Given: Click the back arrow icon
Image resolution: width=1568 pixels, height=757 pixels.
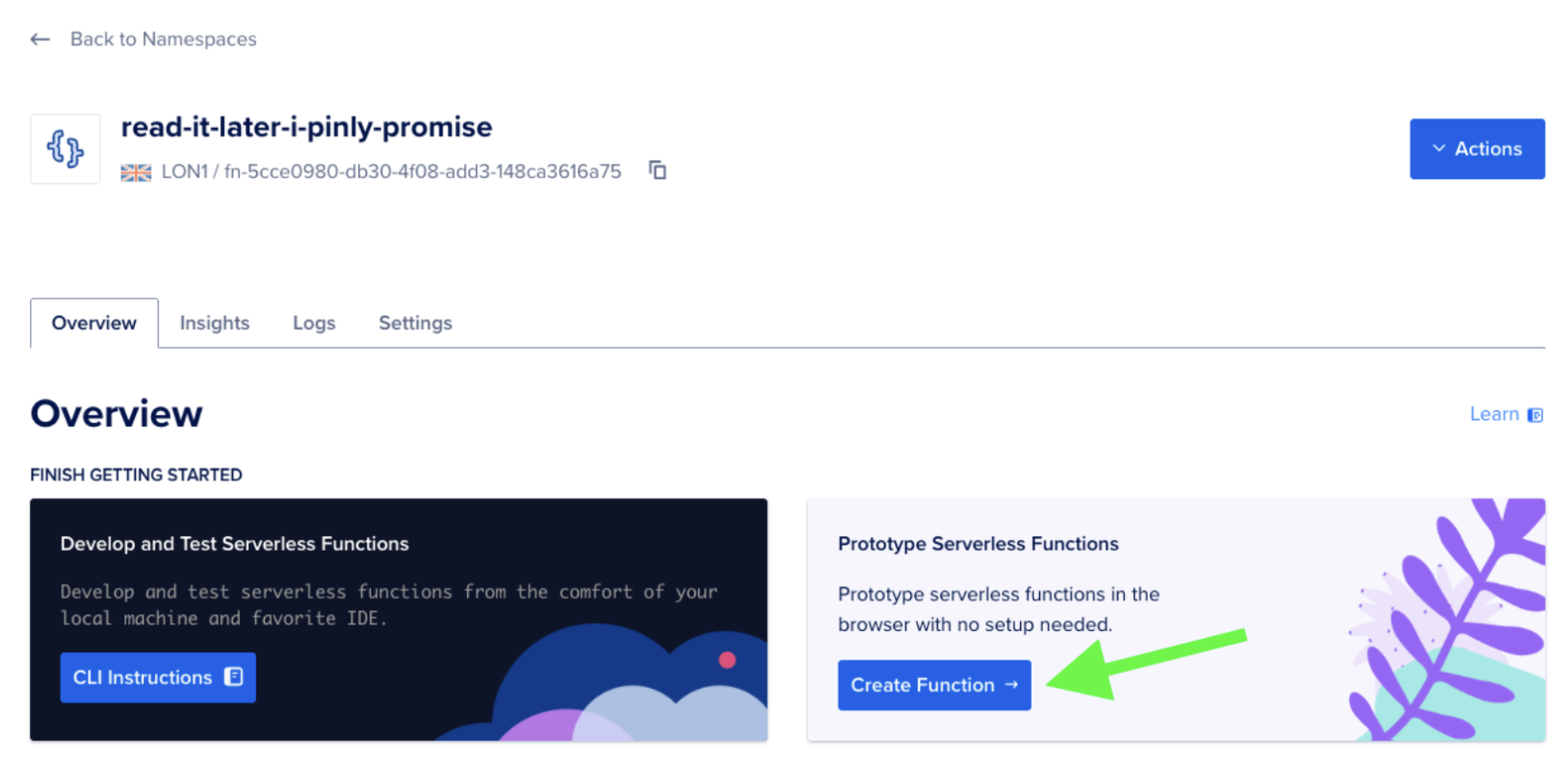Looking at the screenshot, I should point(39,39).
